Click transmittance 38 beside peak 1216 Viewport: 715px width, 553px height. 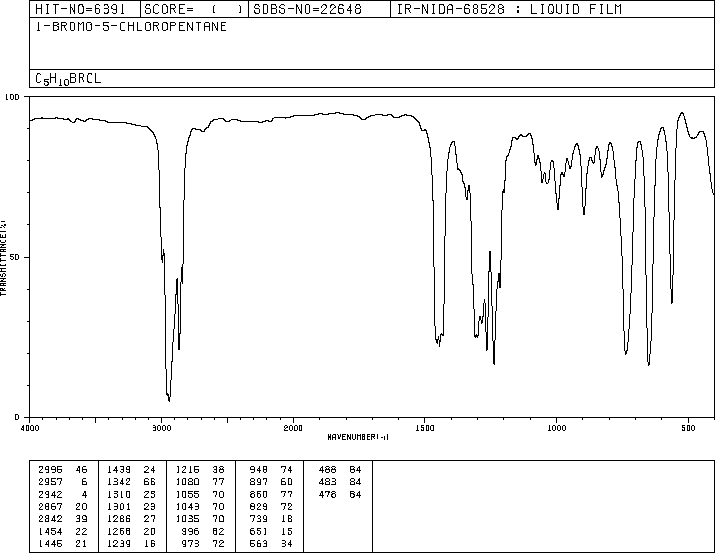tap(218, 470)
